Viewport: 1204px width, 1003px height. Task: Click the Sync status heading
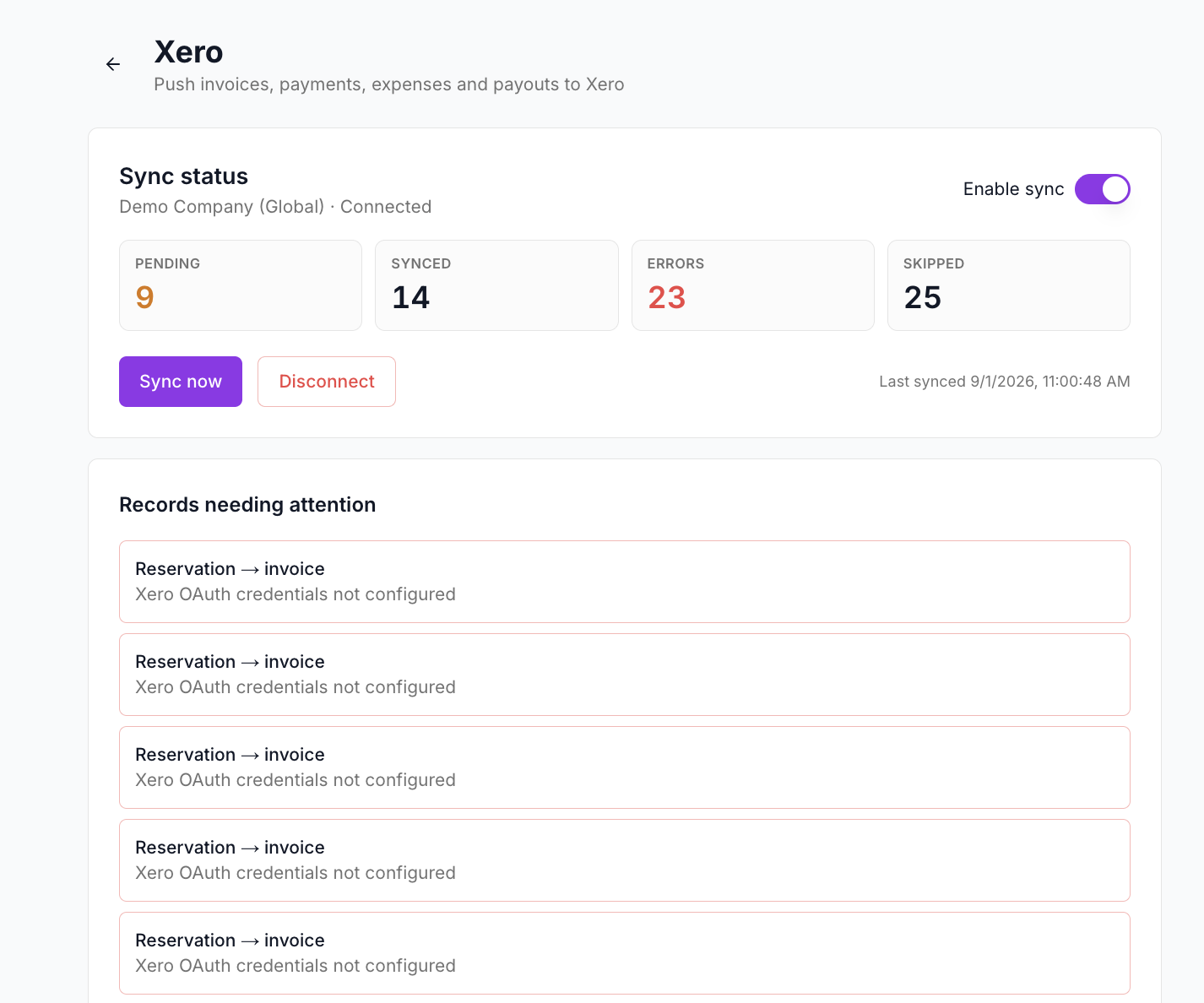click(x=184, y=176)
